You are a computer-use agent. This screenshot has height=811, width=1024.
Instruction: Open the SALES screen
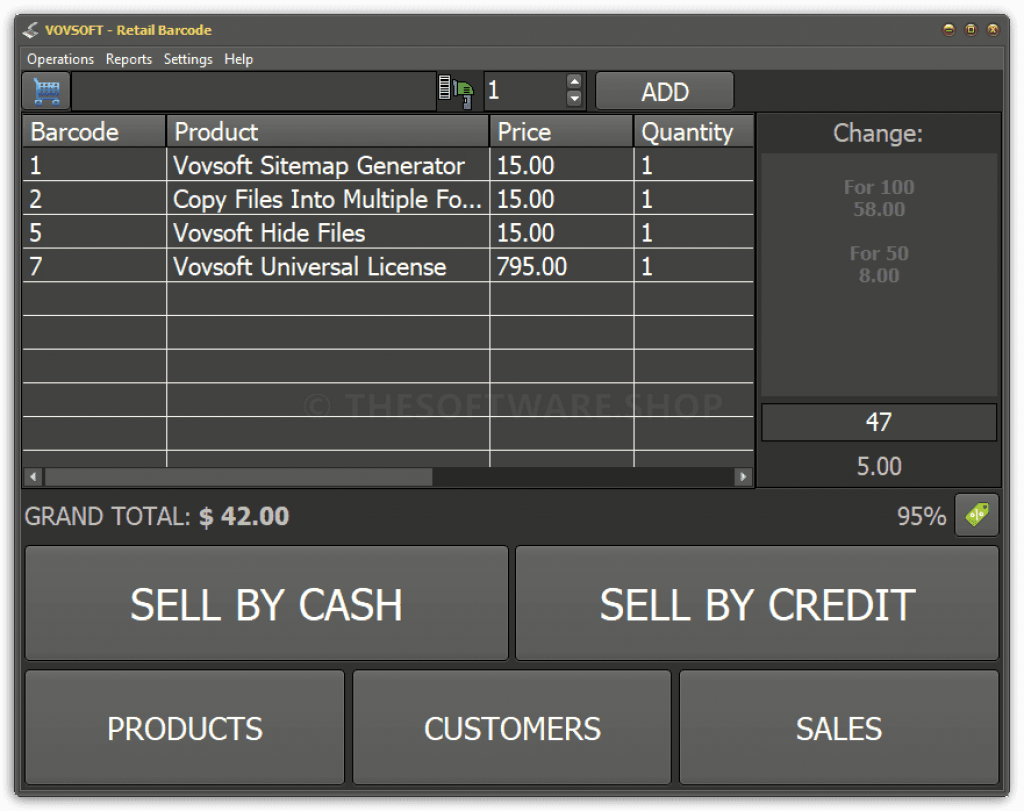pyautogui.click(x=839, y=727)
